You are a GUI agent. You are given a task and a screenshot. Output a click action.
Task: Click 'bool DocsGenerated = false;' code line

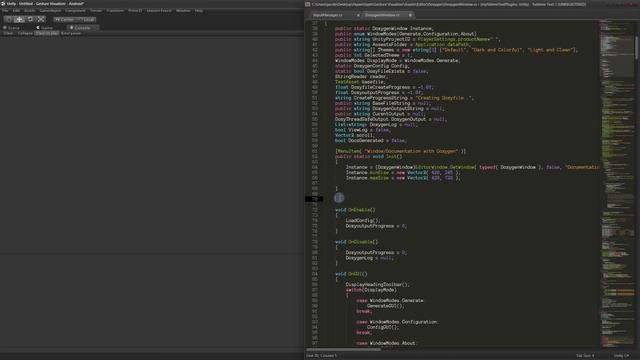point(370,140)
